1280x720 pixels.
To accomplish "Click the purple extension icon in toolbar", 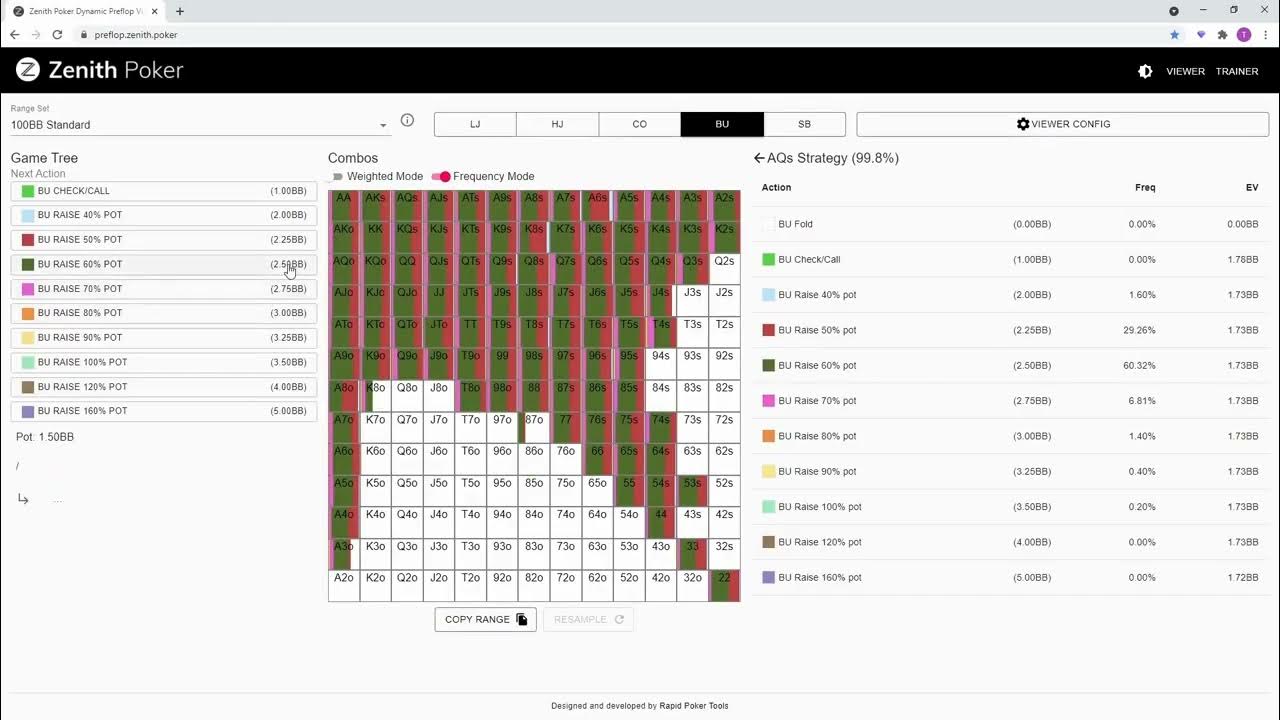I will 1201,34.
